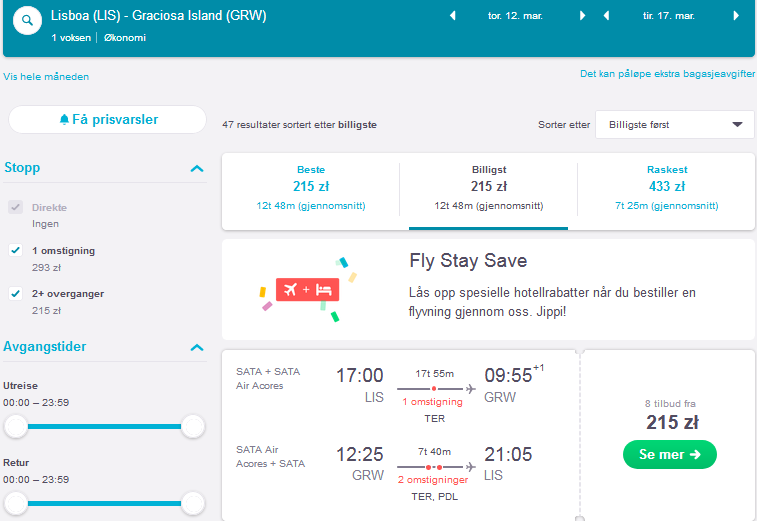Click the Få prisvarsler button

pyautogui.click(x=107, y=119)
